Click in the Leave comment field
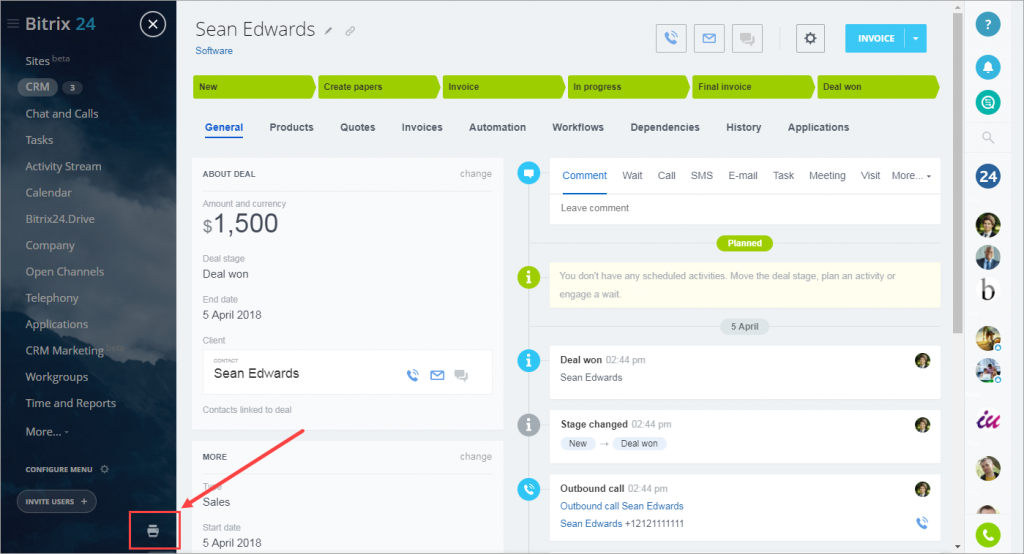Screen dimensions: 1024x554 (744, 208)
